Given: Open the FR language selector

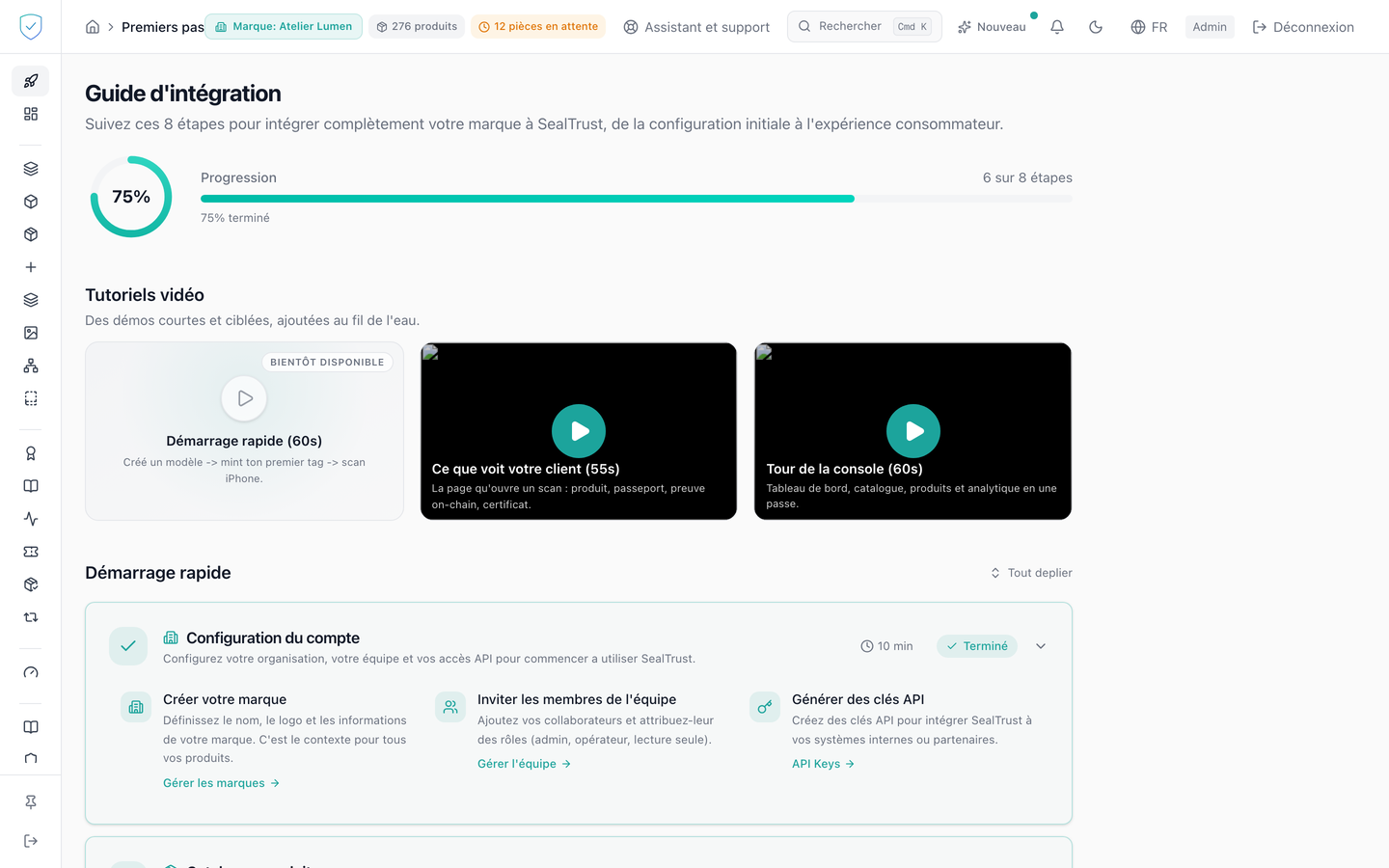Looking at the screenshot, I should point(1149,27).
